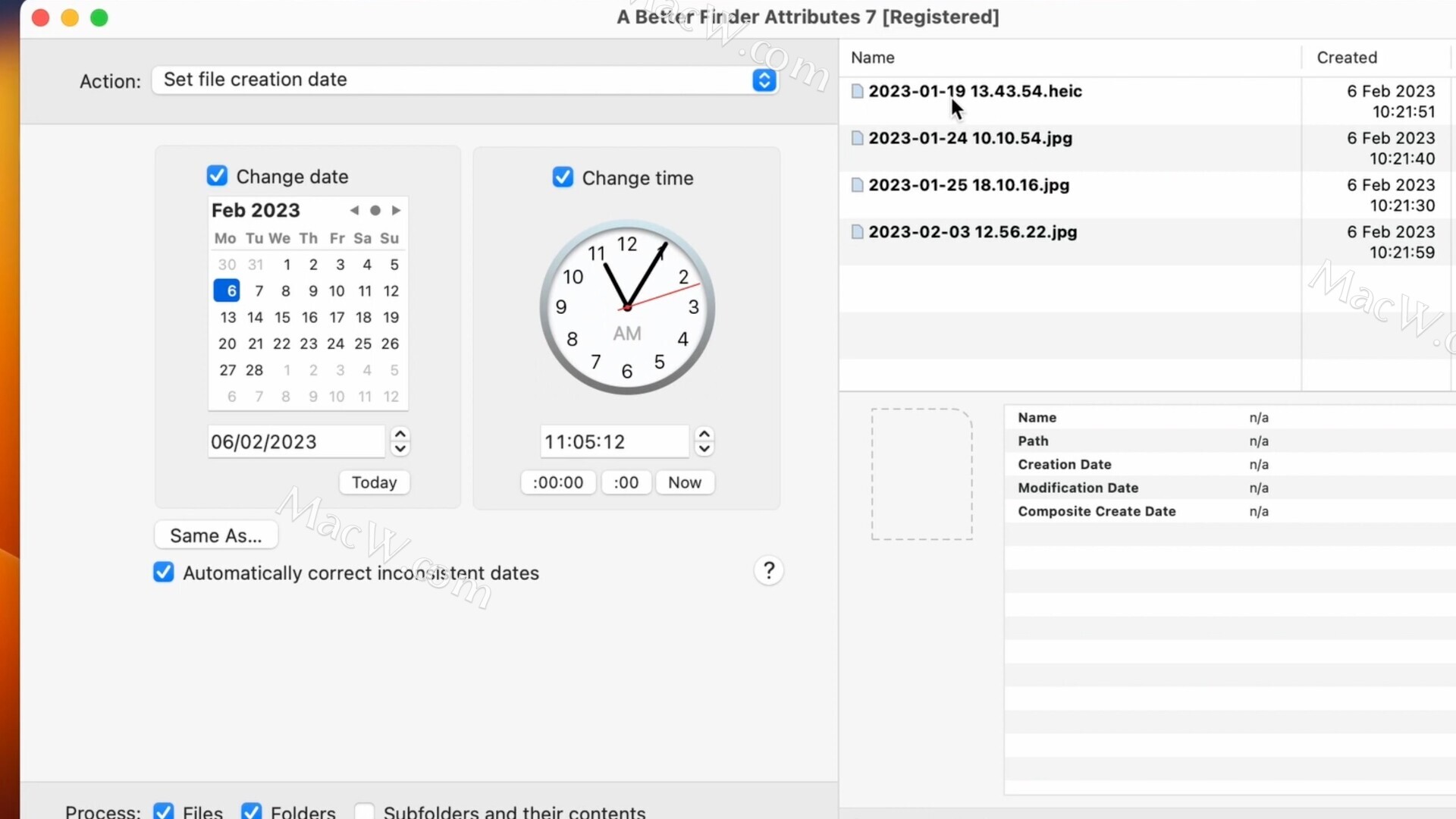This screenshot has height=819, width=1456.
Task: Click the Modification Date info row
Action: [x=1230, y=488]
